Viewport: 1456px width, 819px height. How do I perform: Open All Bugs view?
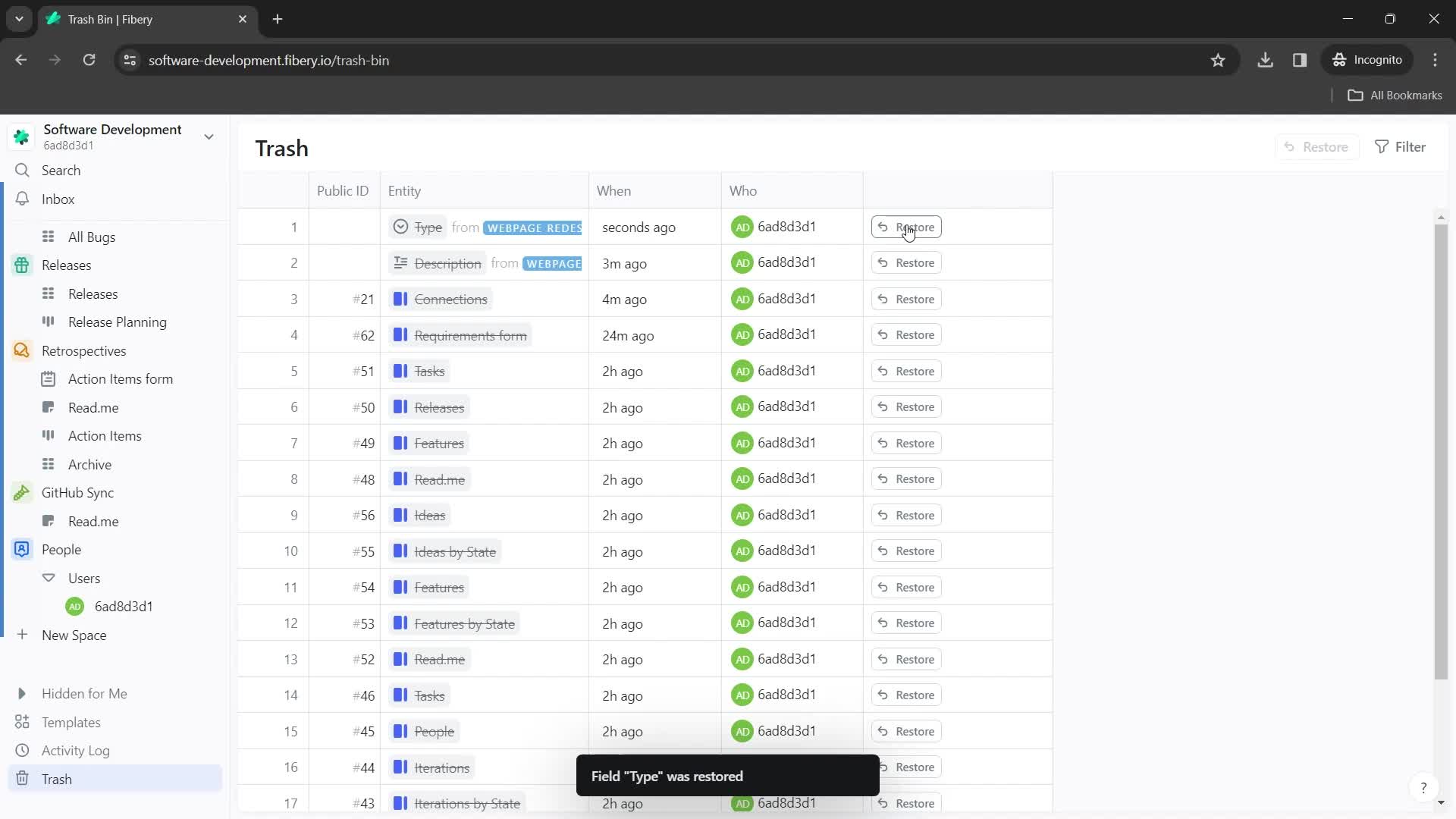92,237
